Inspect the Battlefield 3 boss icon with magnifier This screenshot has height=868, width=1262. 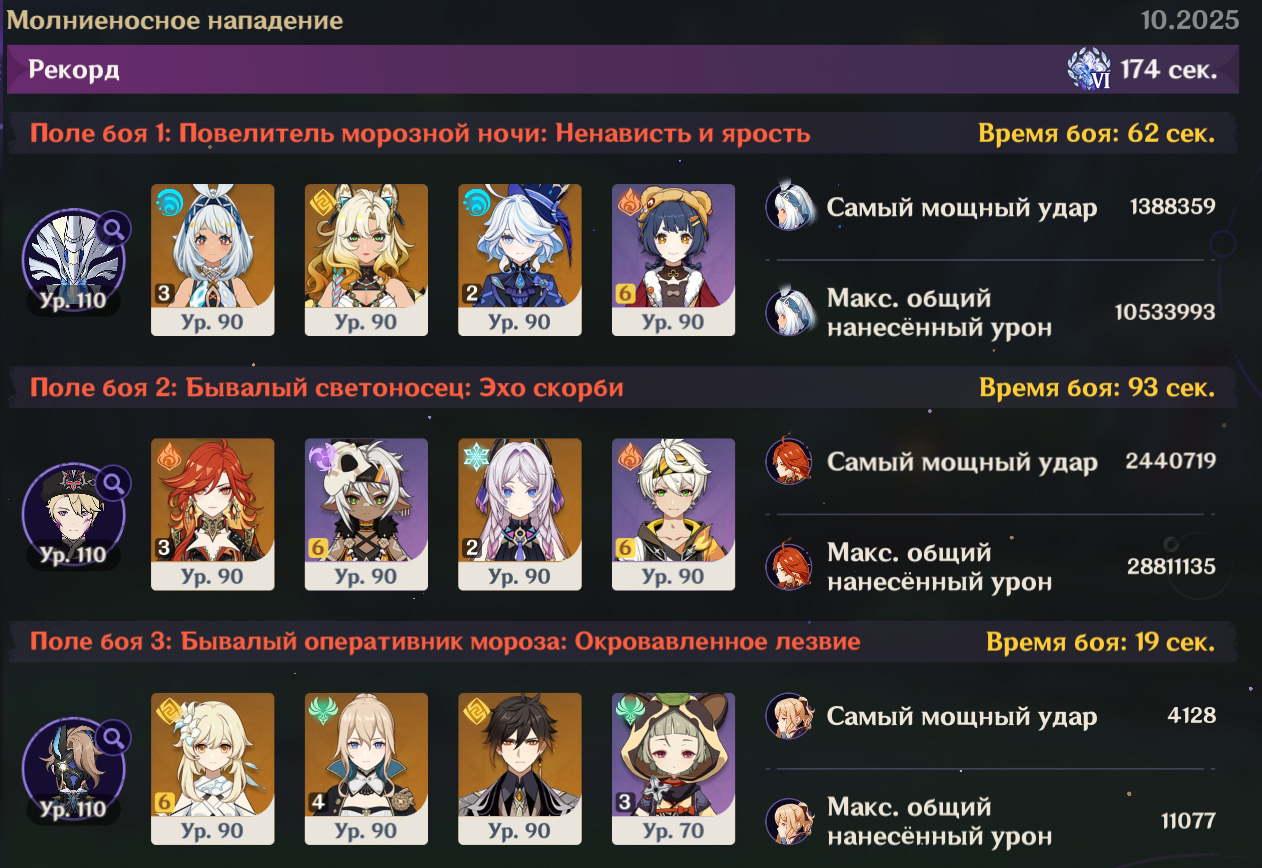(74, 769)
